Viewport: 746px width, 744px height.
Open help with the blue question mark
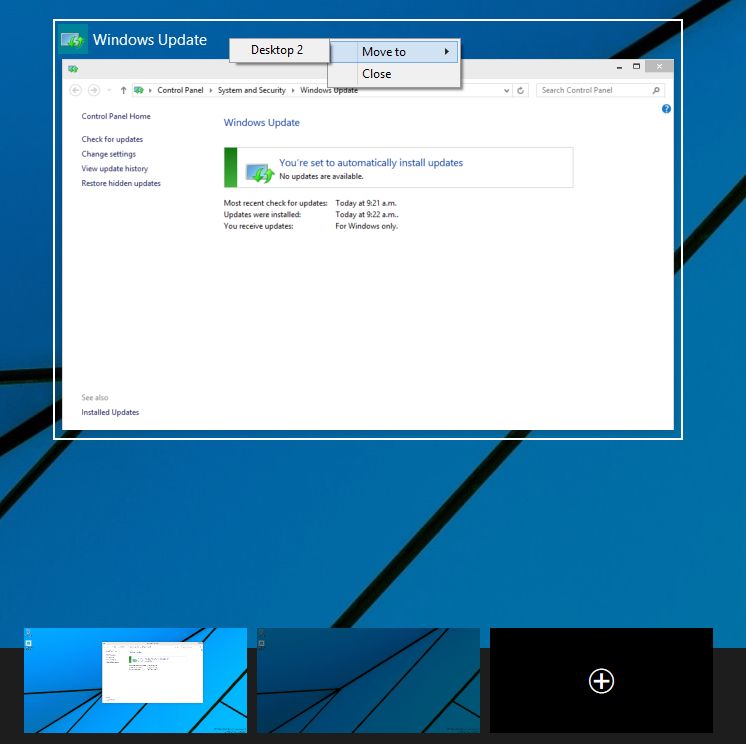666,108
